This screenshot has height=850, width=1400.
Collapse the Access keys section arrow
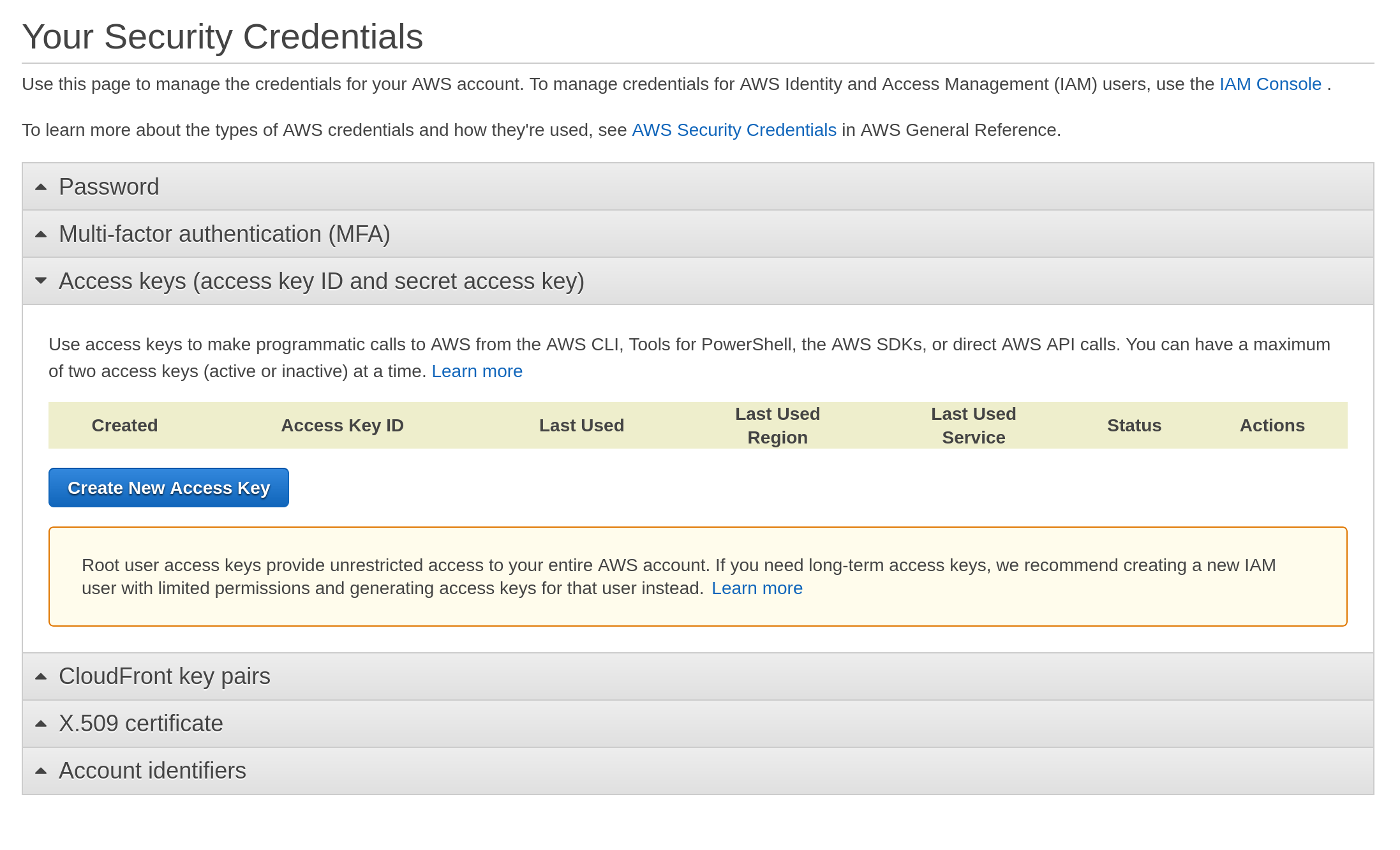pyautogui.click(x=41, y=281)
